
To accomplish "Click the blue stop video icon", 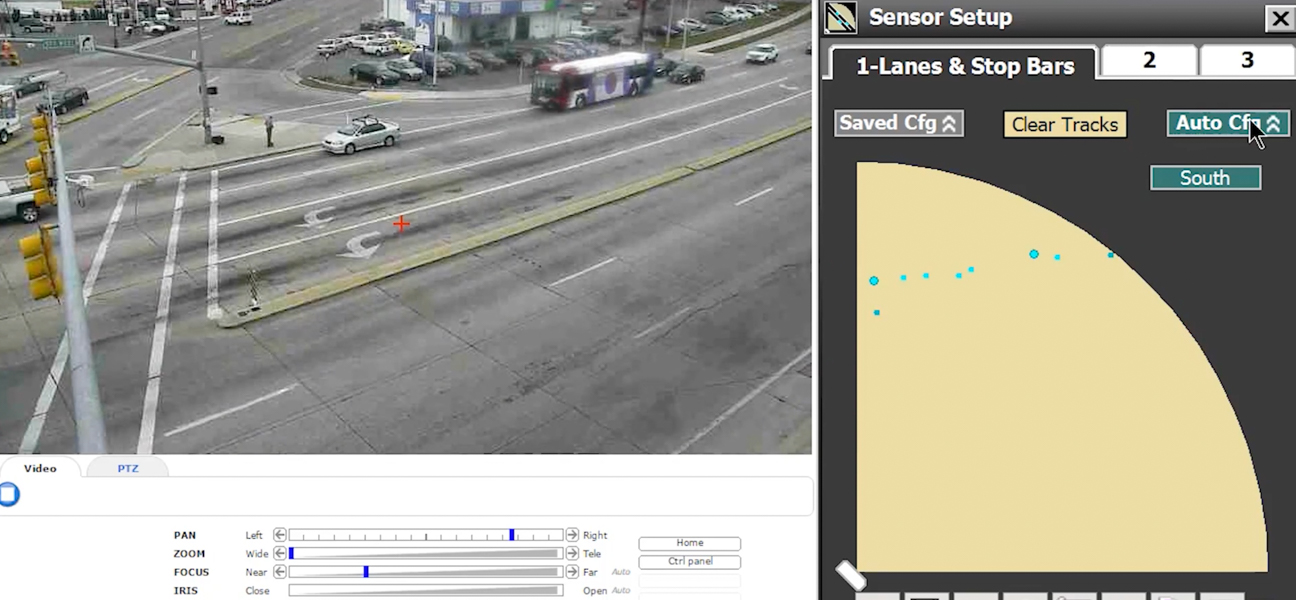I will 8,494.
